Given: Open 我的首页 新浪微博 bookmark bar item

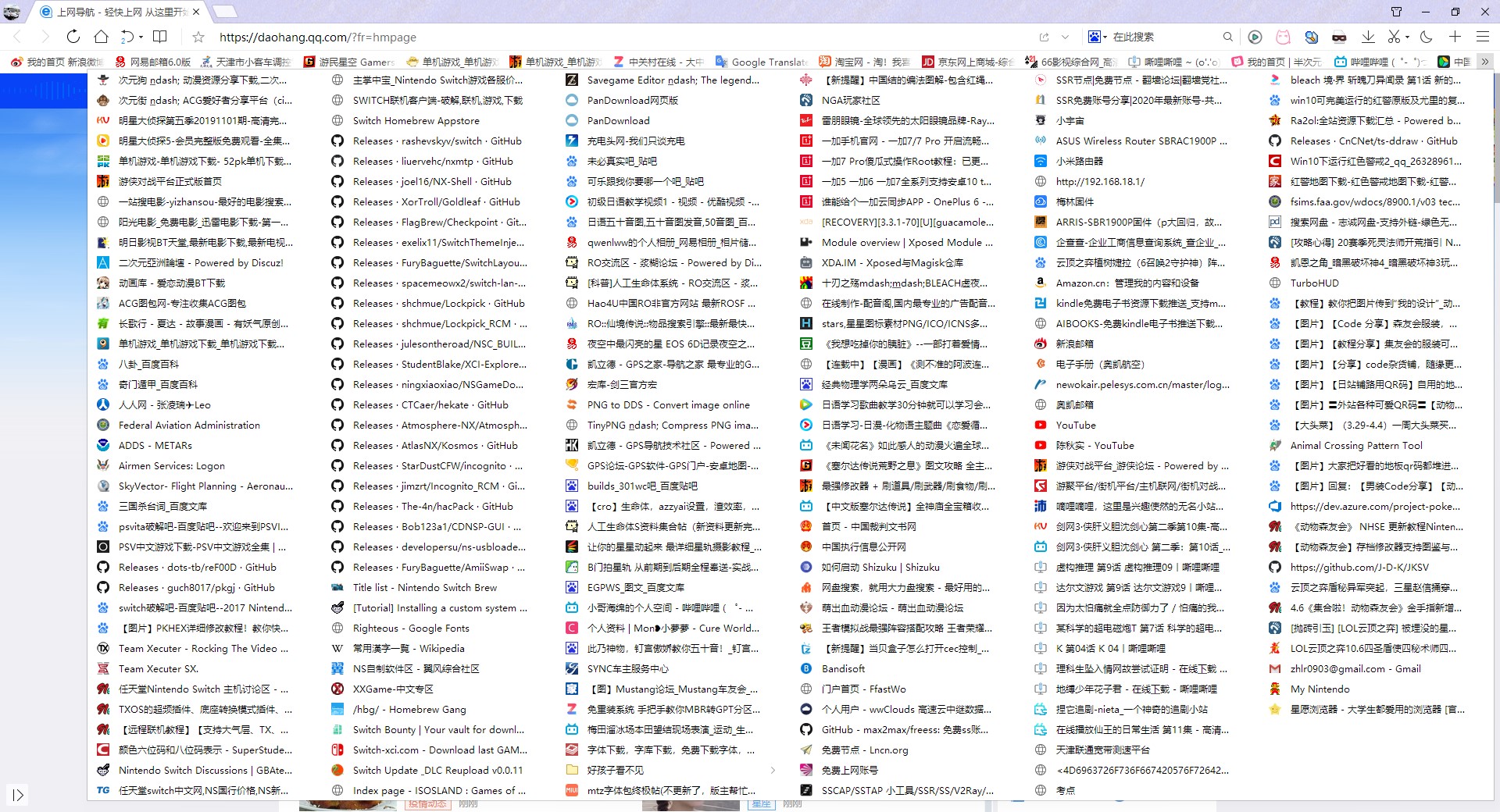Looking at the screenshot, I should coord(57,62).
